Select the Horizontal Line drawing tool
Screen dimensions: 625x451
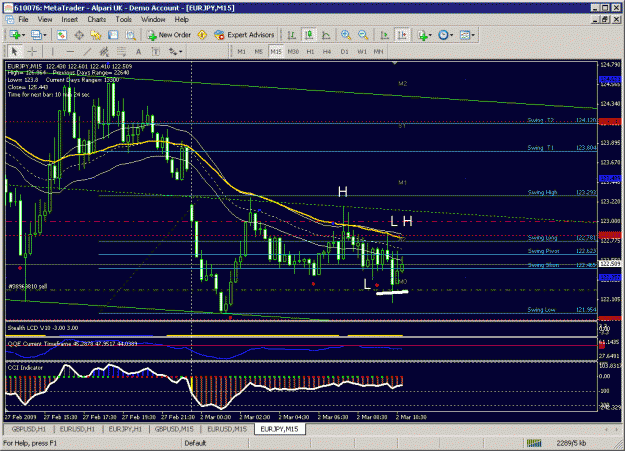[x=70, y=51]
